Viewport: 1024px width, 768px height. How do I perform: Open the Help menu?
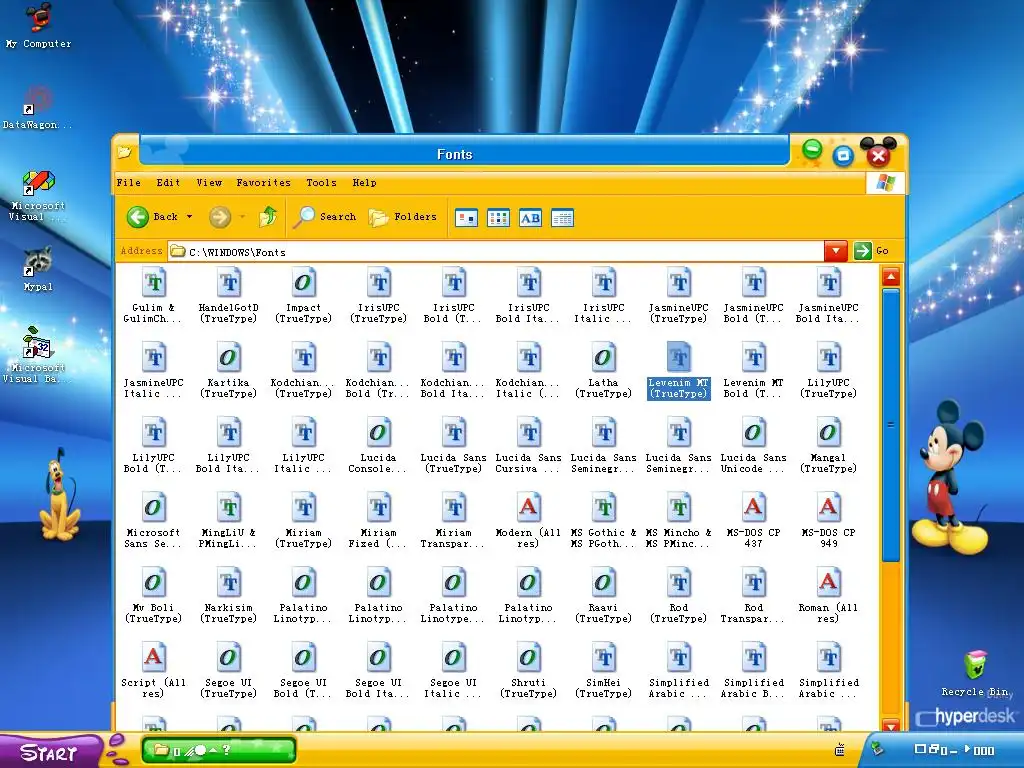364,183
